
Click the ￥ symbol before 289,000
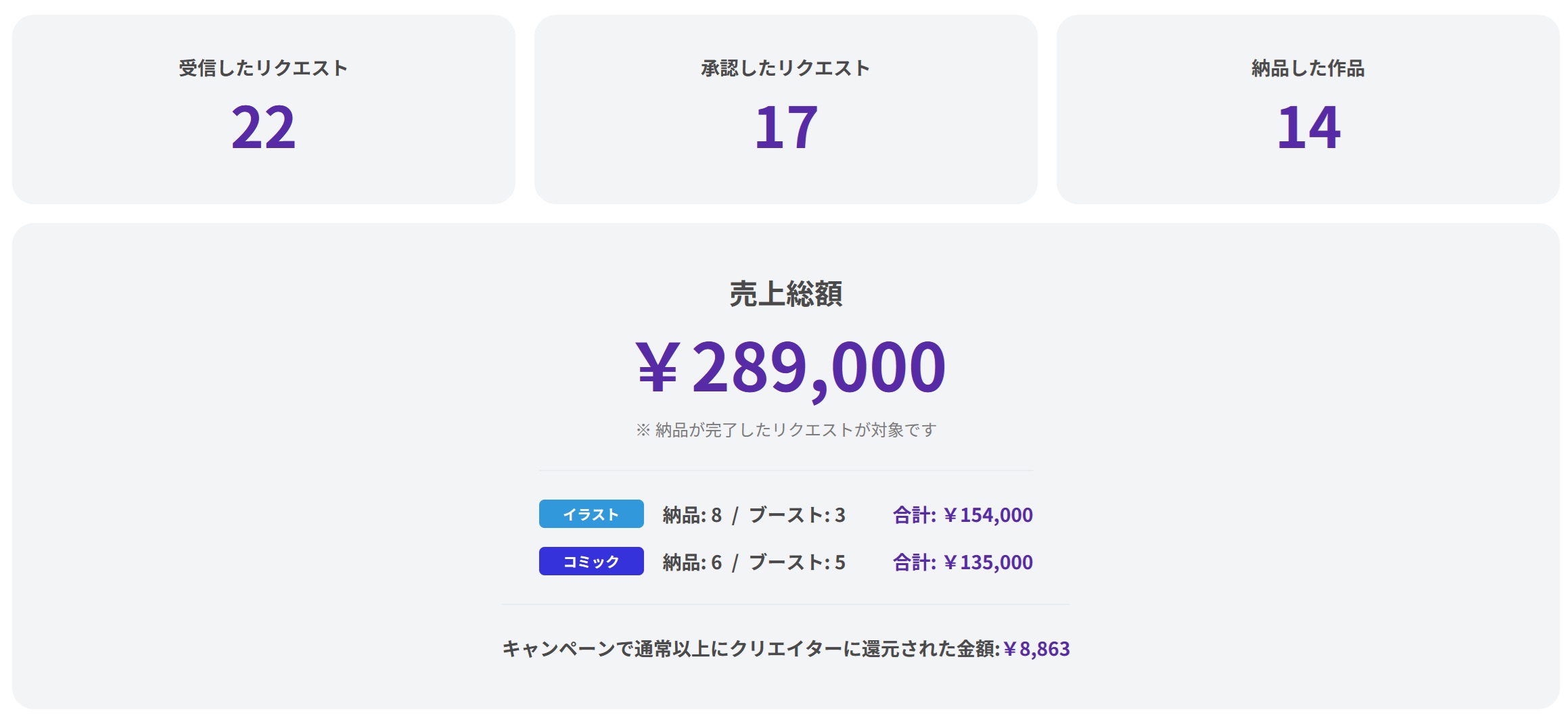coord(657,366)
